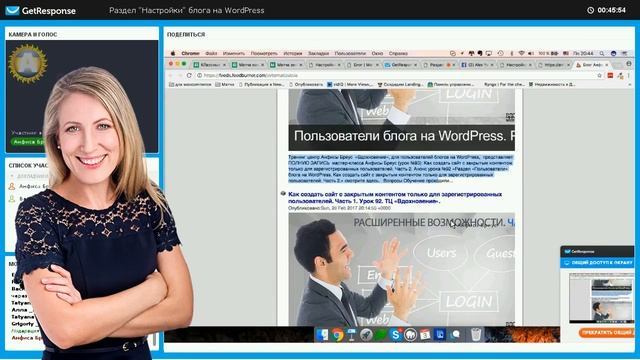The image size is (640, 360).
Task: Open the Опубликовать bookmark
Action: pos(306,84)
